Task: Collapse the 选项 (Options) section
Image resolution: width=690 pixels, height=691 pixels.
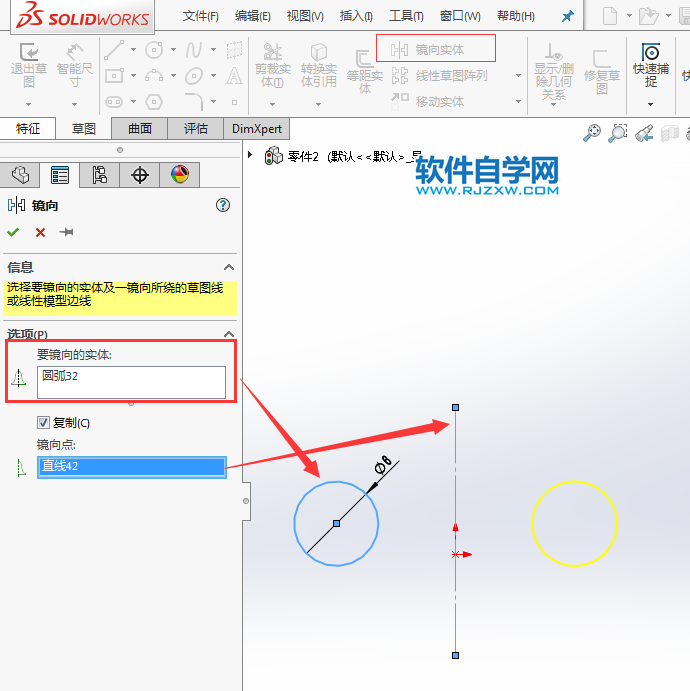Action: 229,334
